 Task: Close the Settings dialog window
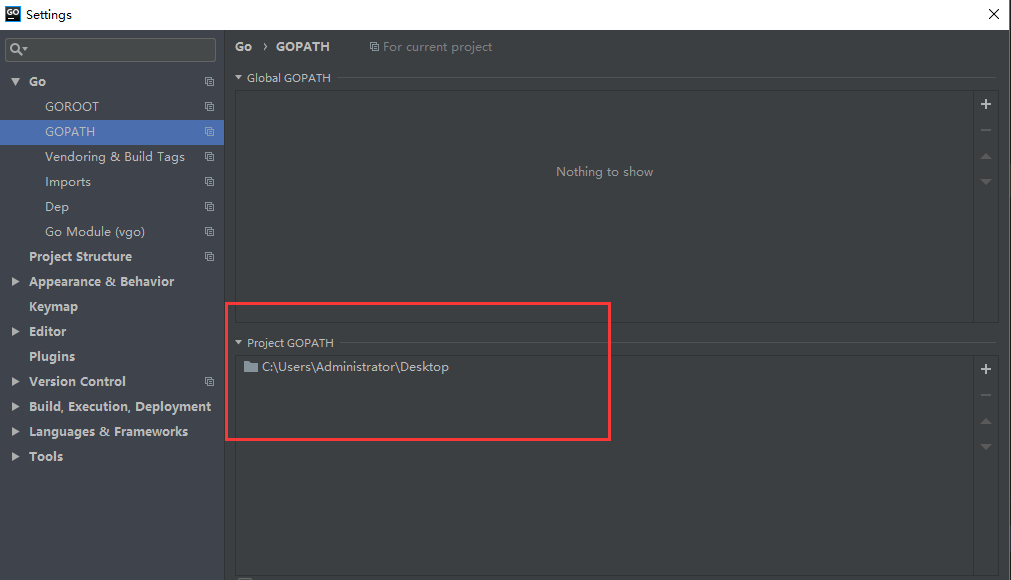(x=994, y=14)
